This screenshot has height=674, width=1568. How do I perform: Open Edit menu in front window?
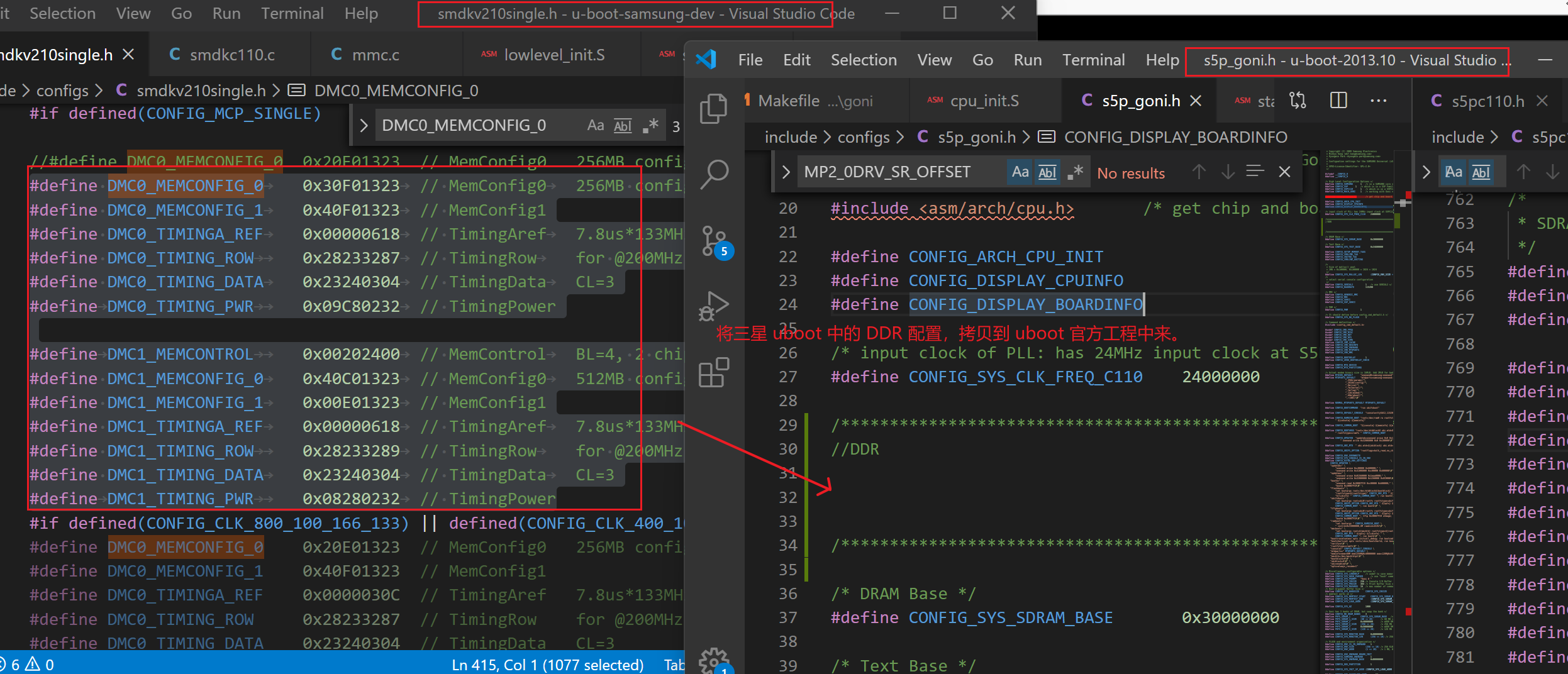[796, 60]
